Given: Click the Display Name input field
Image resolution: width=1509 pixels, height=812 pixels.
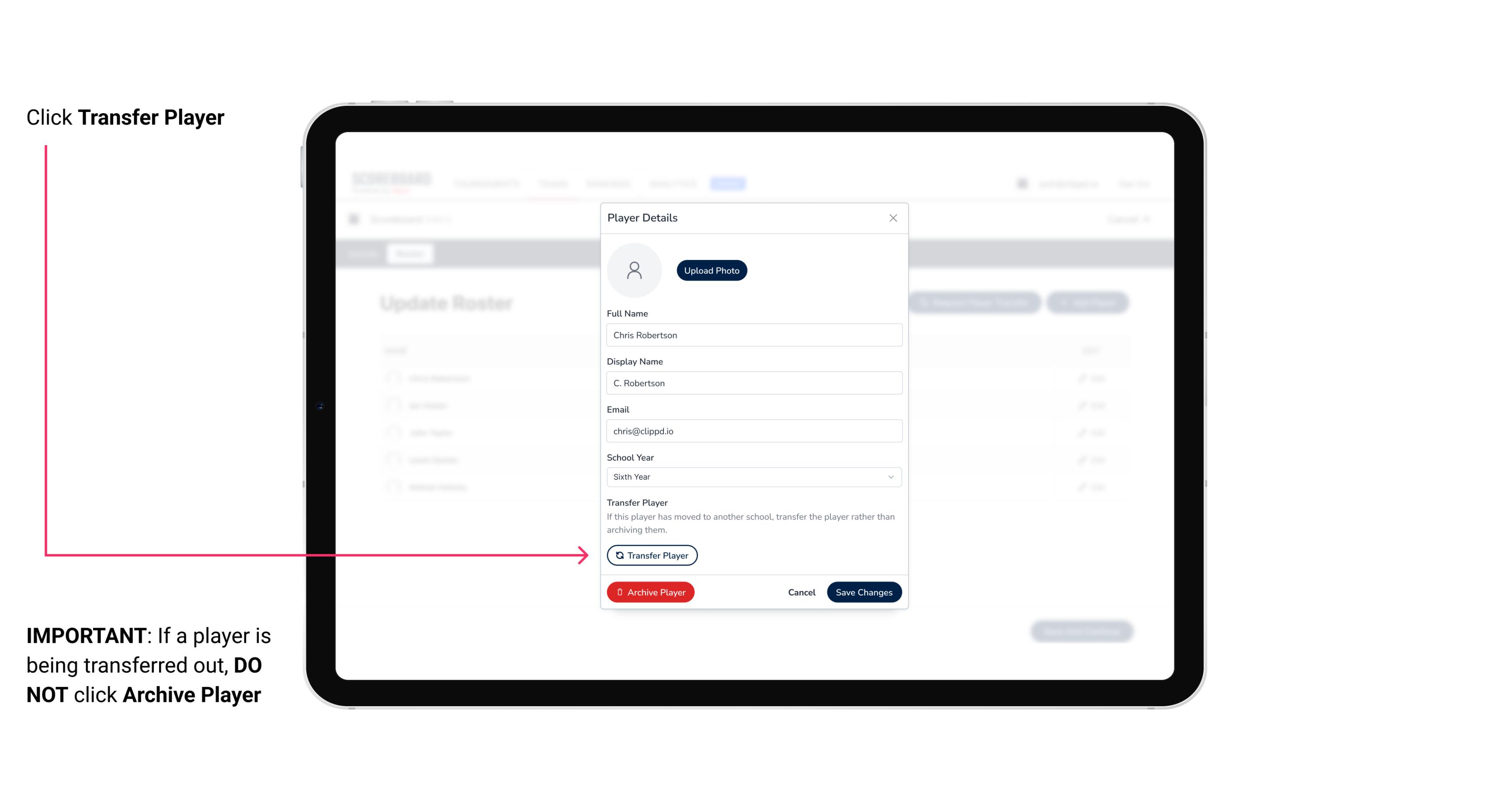Looking at the screenshot, I should [753, 382].
